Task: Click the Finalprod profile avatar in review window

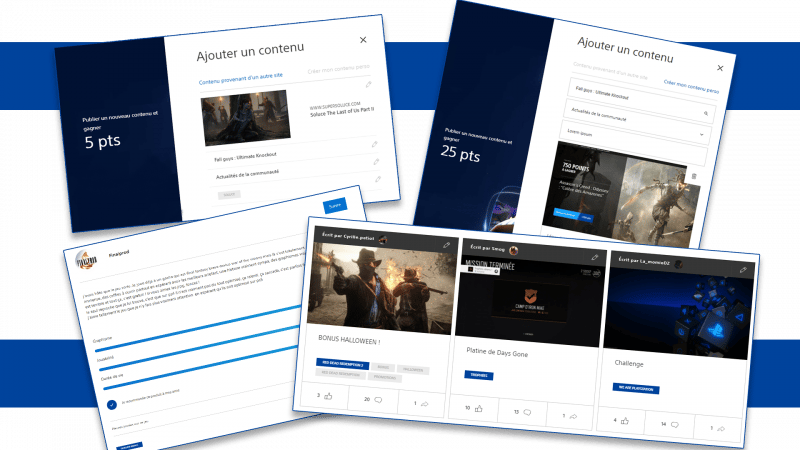Action: (x=86, y=260)
